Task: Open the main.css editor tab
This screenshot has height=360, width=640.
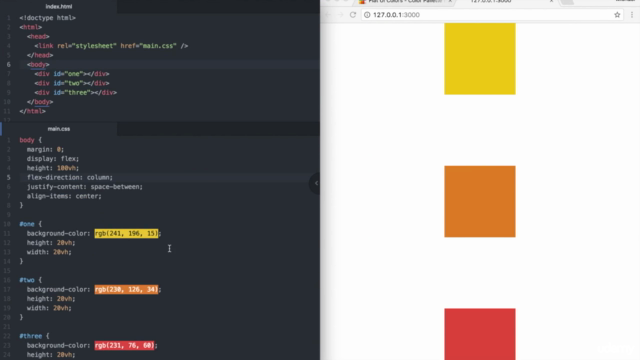Action: coord(59,129)
